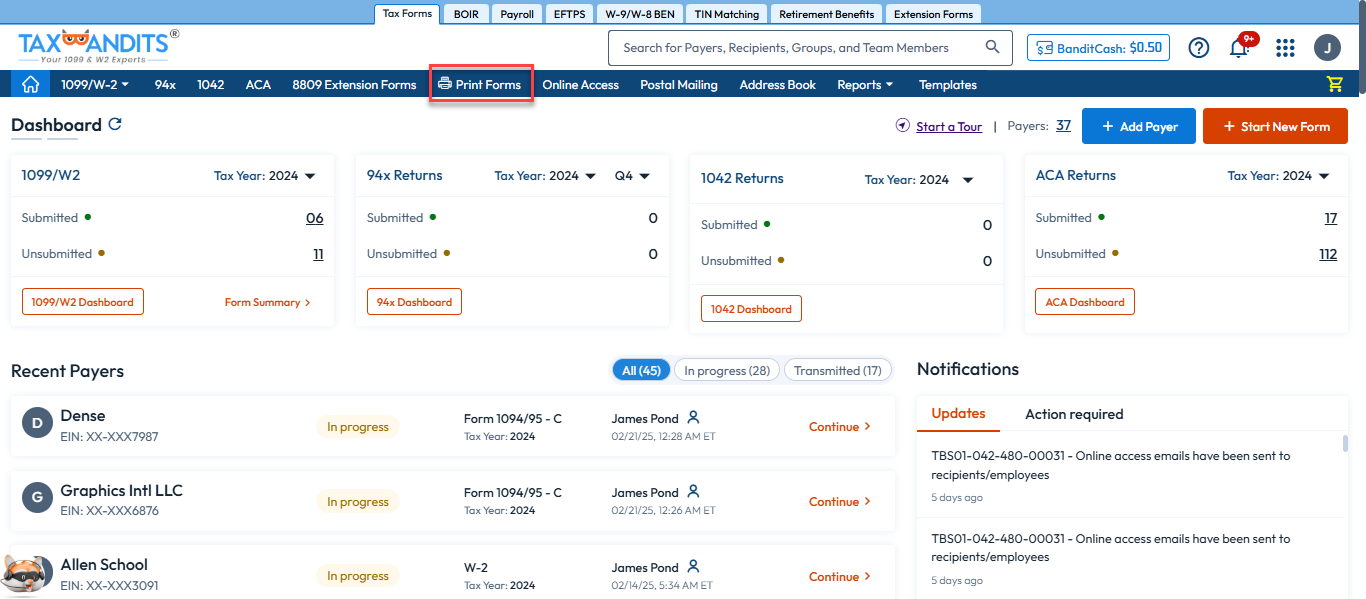Click the person icon in Allen School row
The height and width of the screenshot is (599, 1366).
pyautogui.click(x=693, y=566)
